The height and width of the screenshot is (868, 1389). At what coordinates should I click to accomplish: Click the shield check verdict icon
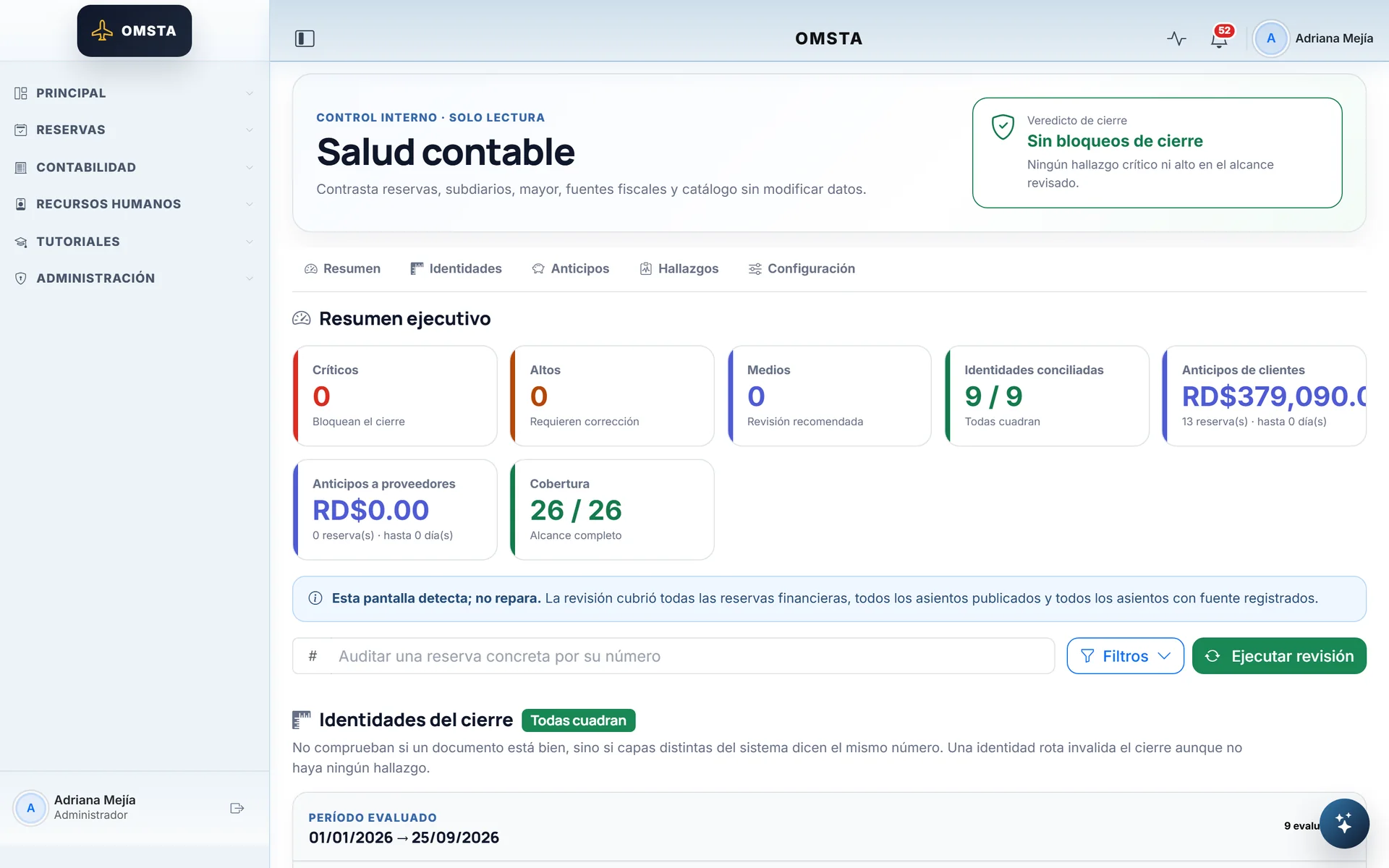[1003, 127]
